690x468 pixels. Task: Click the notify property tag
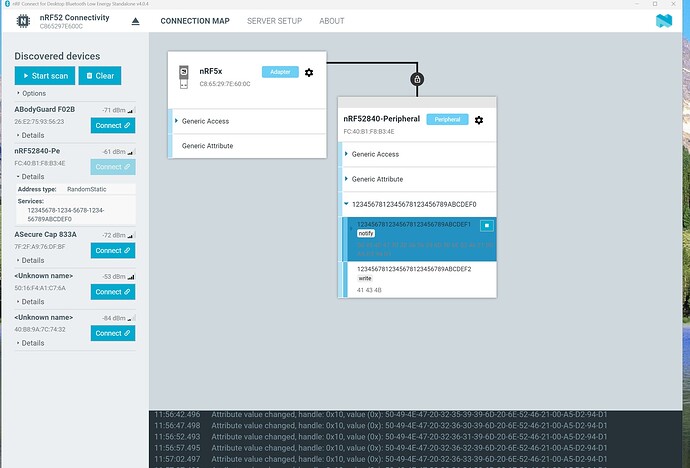(366, 234)
